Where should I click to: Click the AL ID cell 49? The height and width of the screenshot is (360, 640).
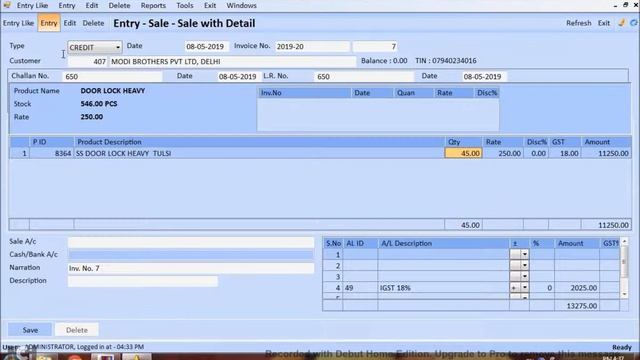360,288
